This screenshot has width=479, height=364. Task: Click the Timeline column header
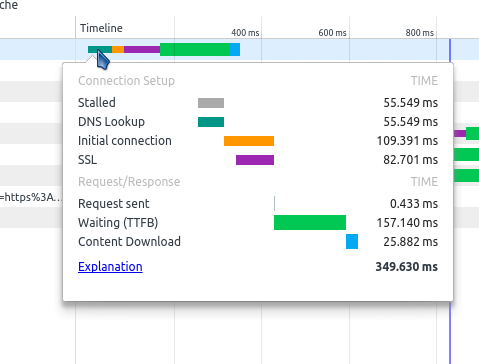pos(101,28)
